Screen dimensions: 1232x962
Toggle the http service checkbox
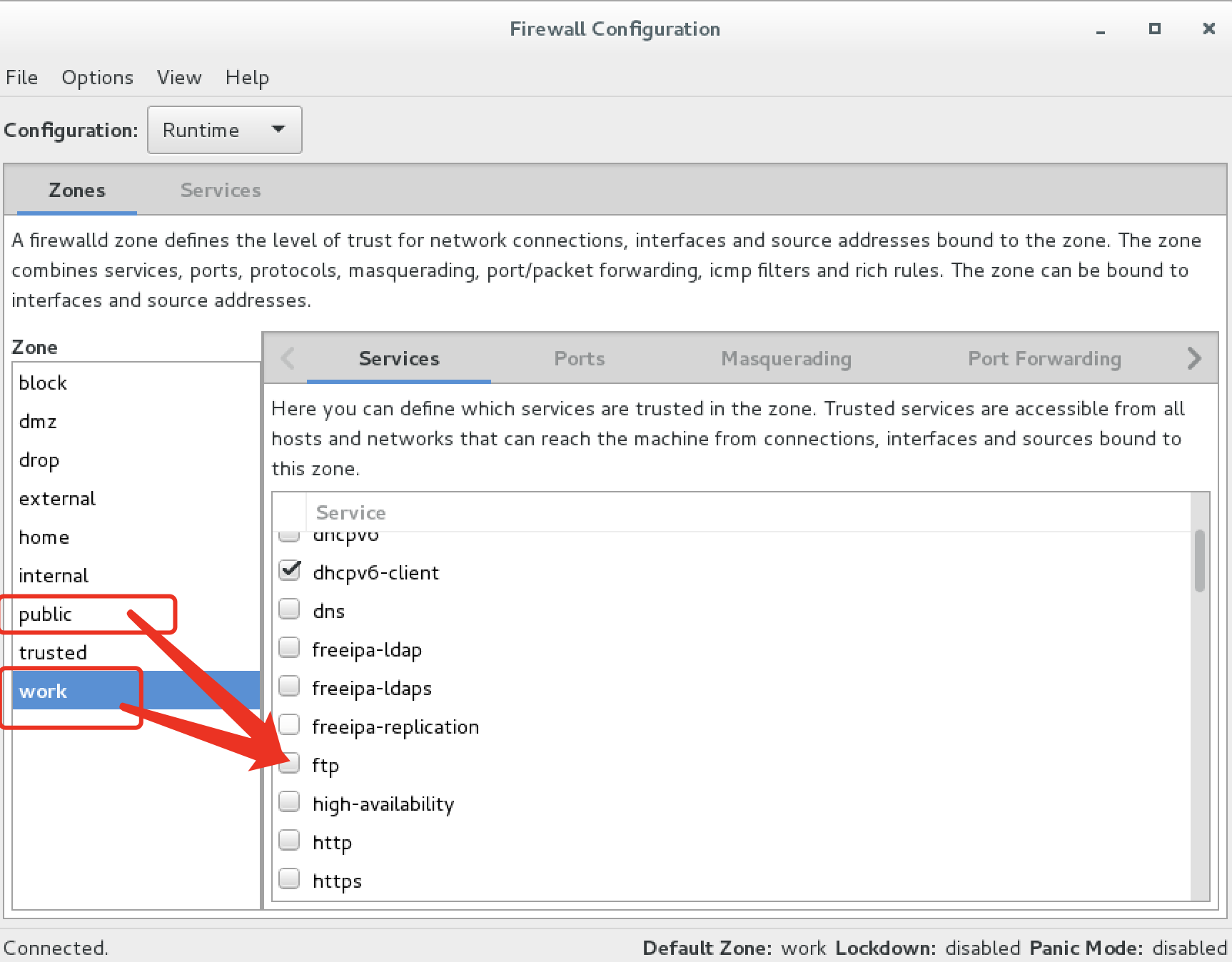[289, 841]
